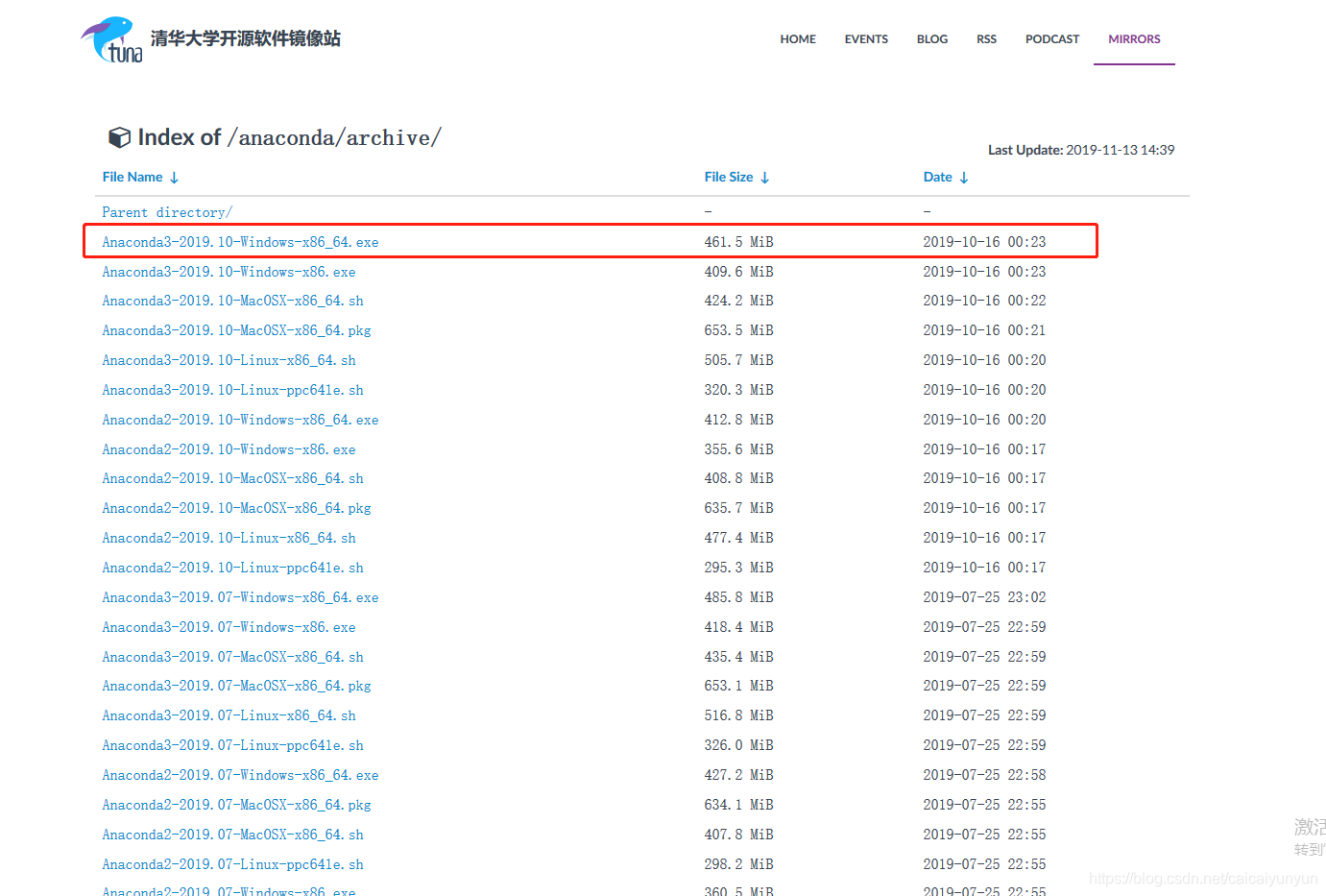The width and height of the screenshot is (1326, 896).
Task: Download Anaconda2-2019.10-Windows-x86.exe
Action: [229, 449]
